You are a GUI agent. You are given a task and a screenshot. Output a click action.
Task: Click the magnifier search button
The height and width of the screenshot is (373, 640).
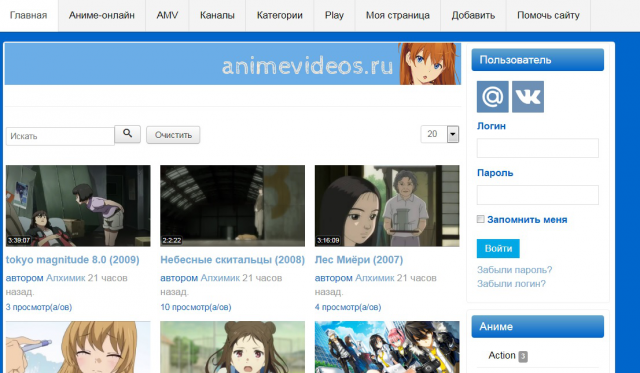tap(127, 134)
